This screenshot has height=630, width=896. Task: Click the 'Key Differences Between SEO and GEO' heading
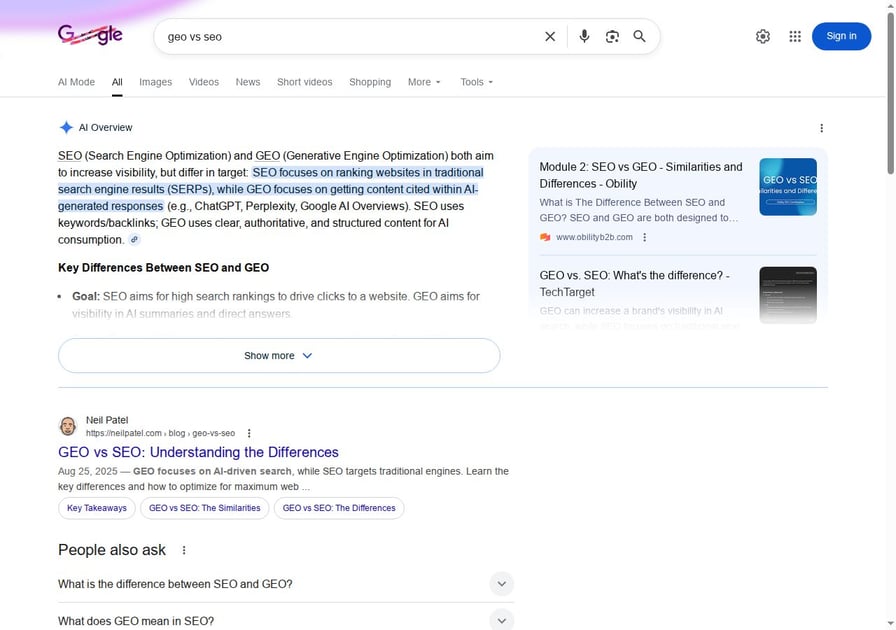click(163, 268)
